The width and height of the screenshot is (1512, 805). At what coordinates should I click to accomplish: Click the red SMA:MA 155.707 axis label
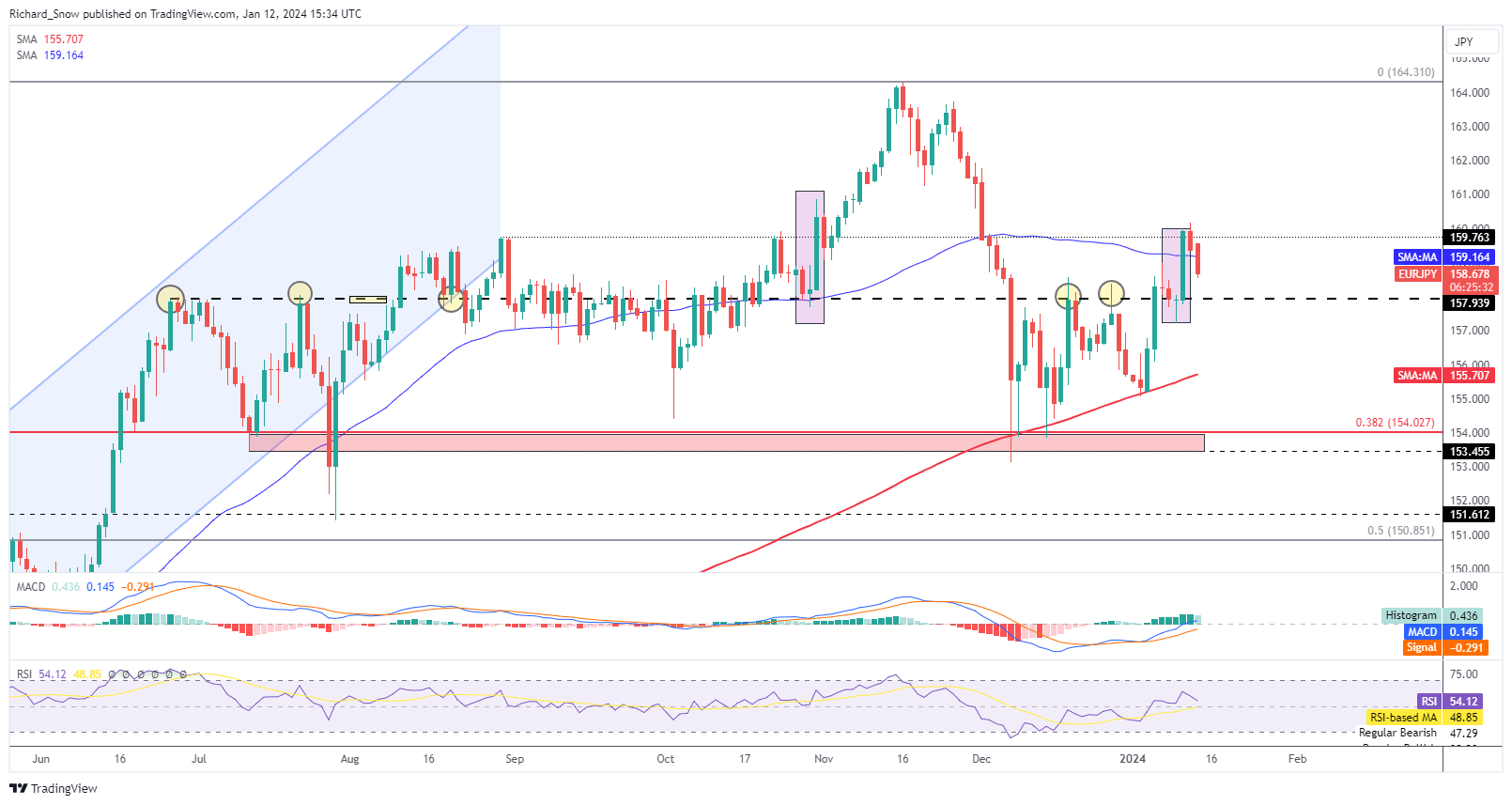click(x=1444, y=376)
